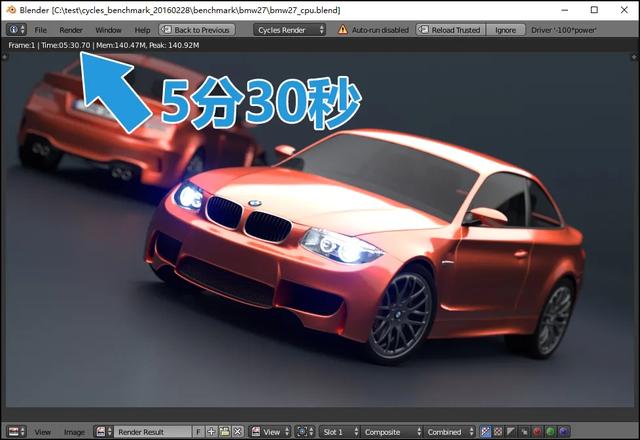Toggle Color channel display
The image size is (640, 440).
pyautogui.click(x=498, y=431)
